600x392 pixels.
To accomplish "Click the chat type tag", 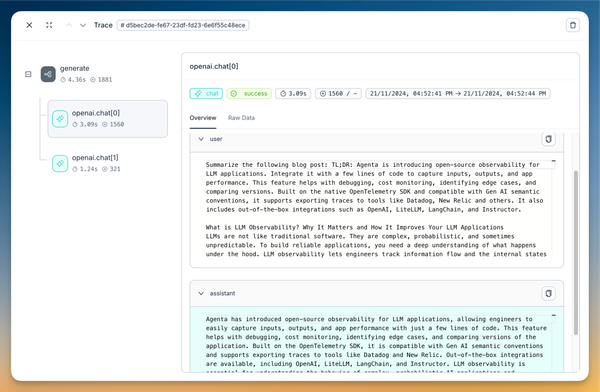I will coord(206,93).
